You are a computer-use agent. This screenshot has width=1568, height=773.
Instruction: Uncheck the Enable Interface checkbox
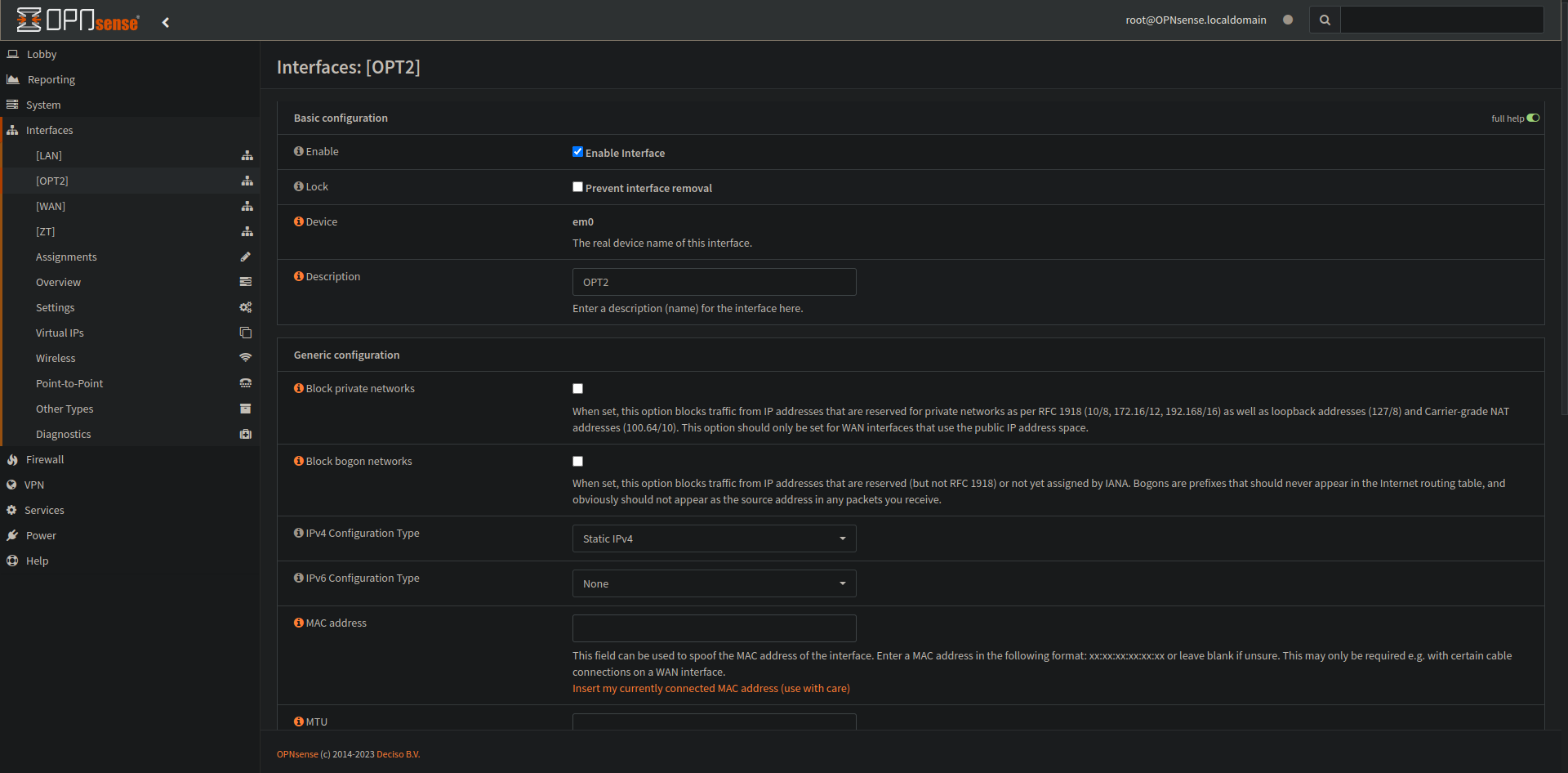point(577,152)
